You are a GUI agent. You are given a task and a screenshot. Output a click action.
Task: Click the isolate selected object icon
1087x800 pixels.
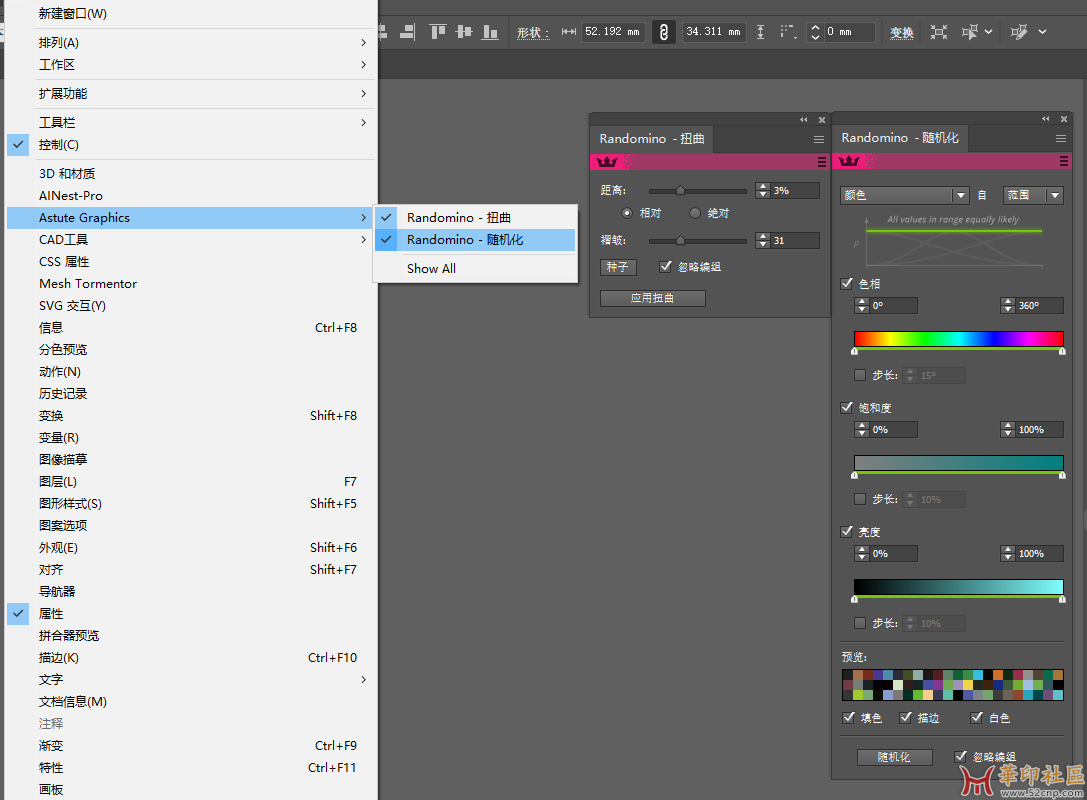click(939, 32)
